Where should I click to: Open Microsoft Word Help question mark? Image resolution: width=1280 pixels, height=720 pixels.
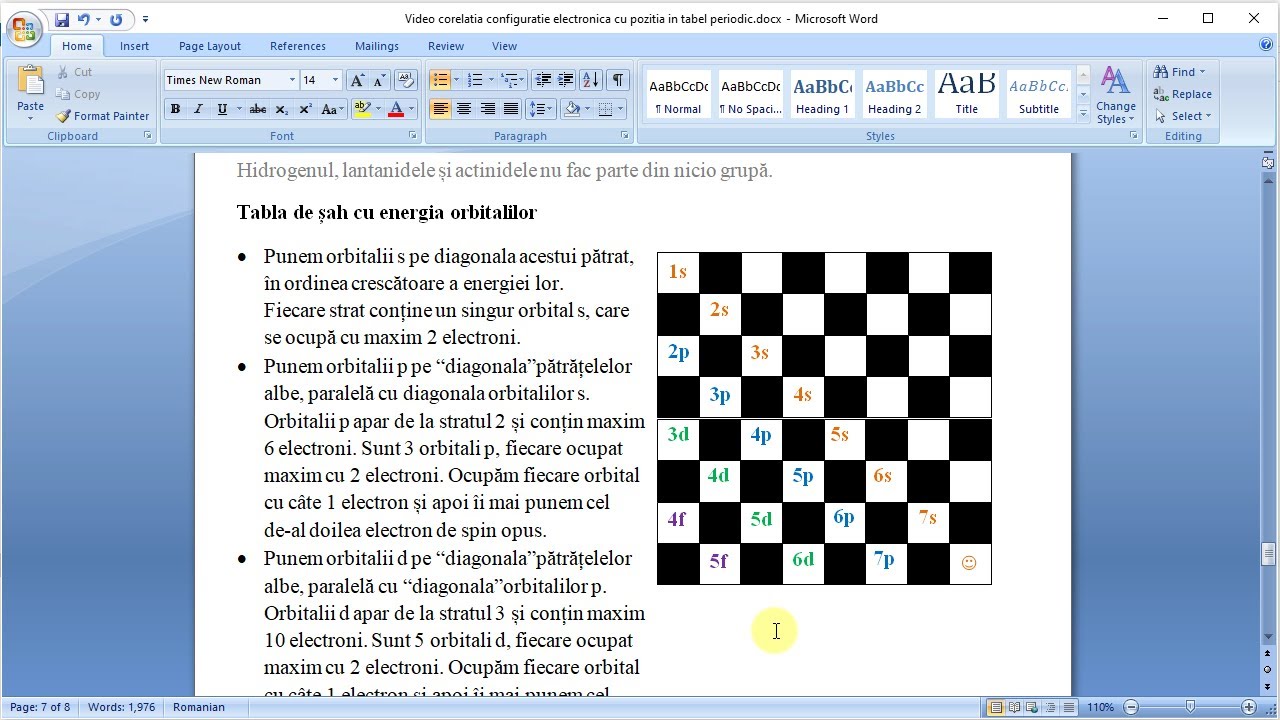tap(1266, 45)
